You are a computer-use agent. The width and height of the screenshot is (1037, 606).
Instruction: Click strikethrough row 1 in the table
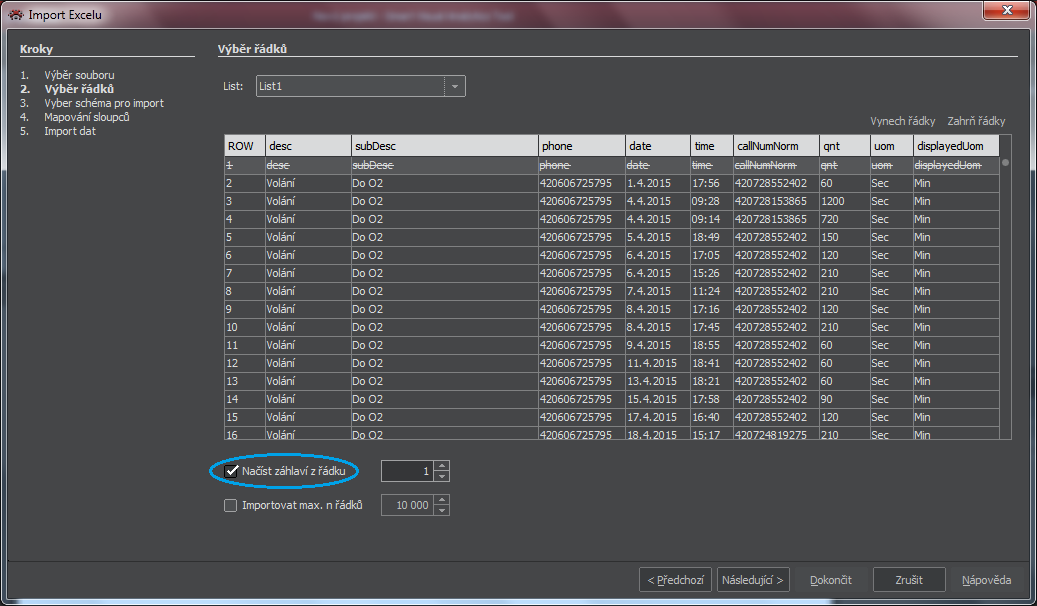pos(400,165)
